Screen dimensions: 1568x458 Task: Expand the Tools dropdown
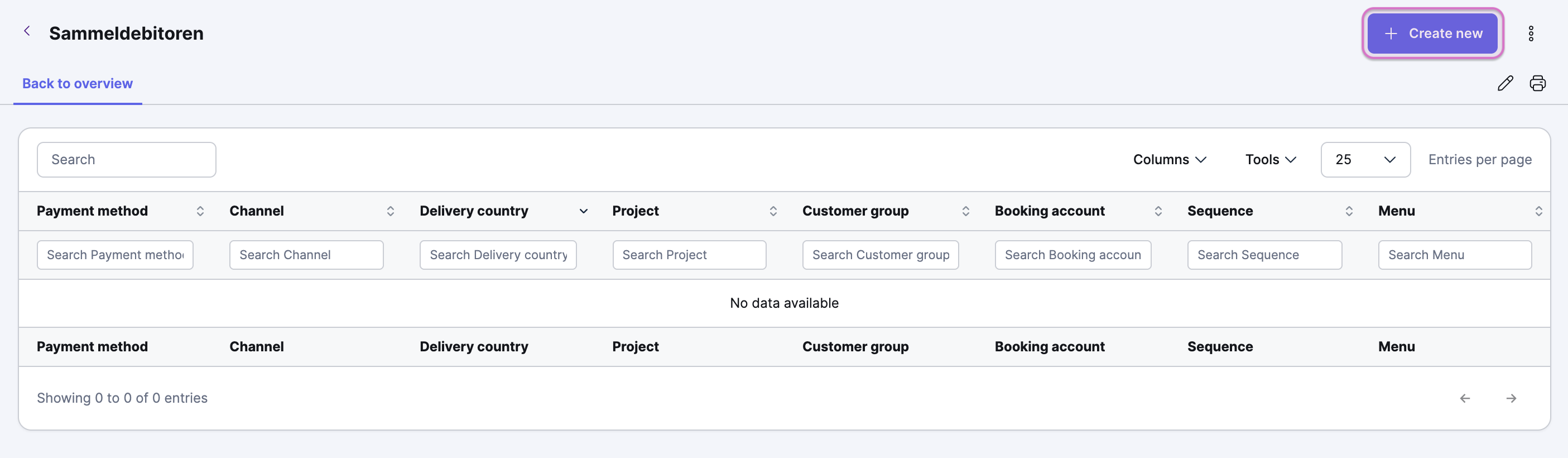(x=1271, y=160)
